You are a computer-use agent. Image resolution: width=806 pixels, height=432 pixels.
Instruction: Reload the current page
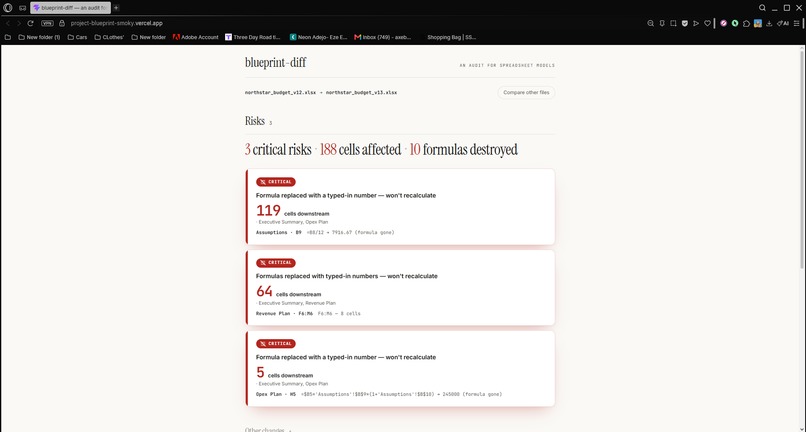pyautogui.click(x=31, y=23)
